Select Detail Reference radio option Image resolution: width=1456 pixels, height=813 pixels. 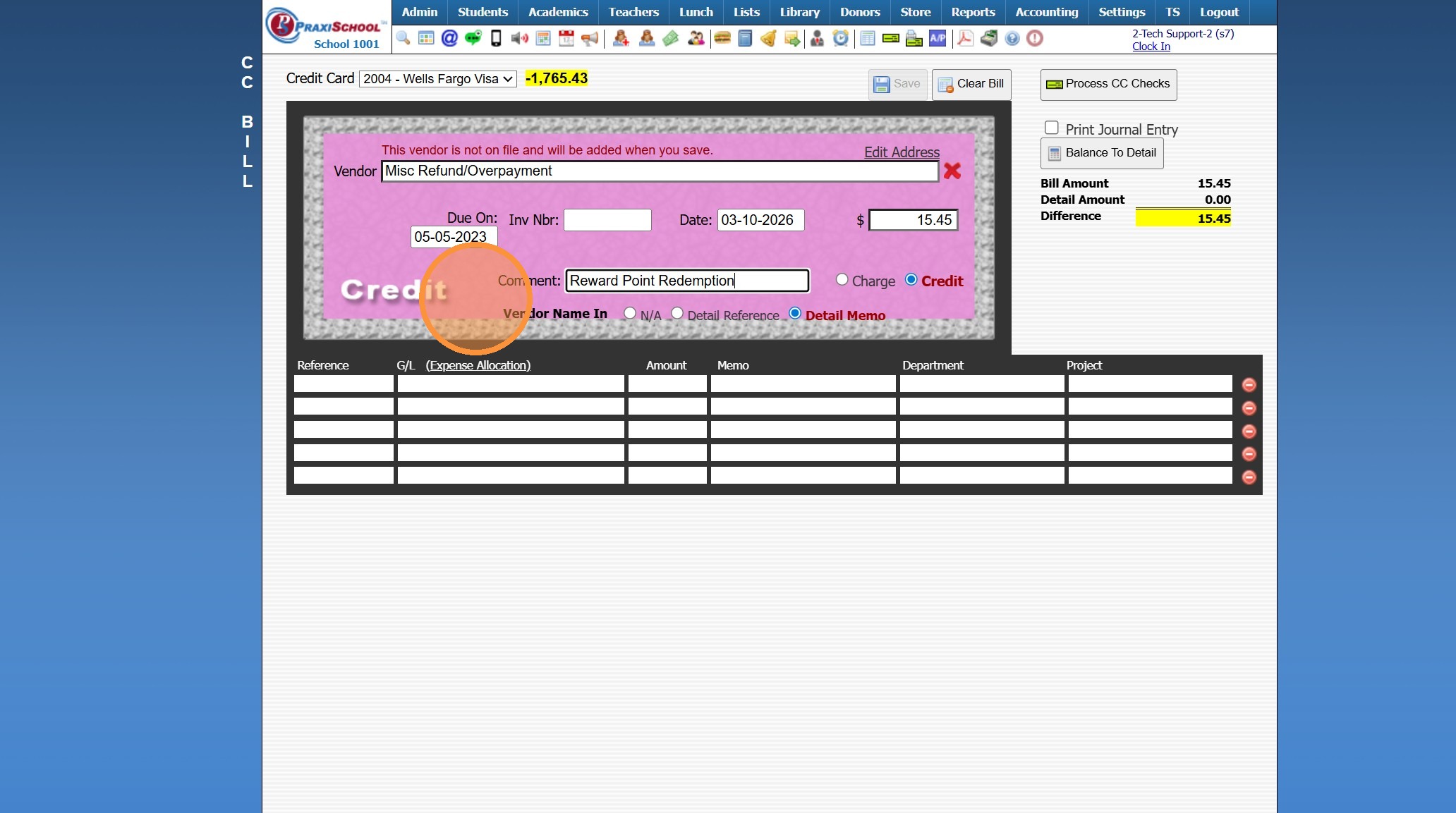677,313
